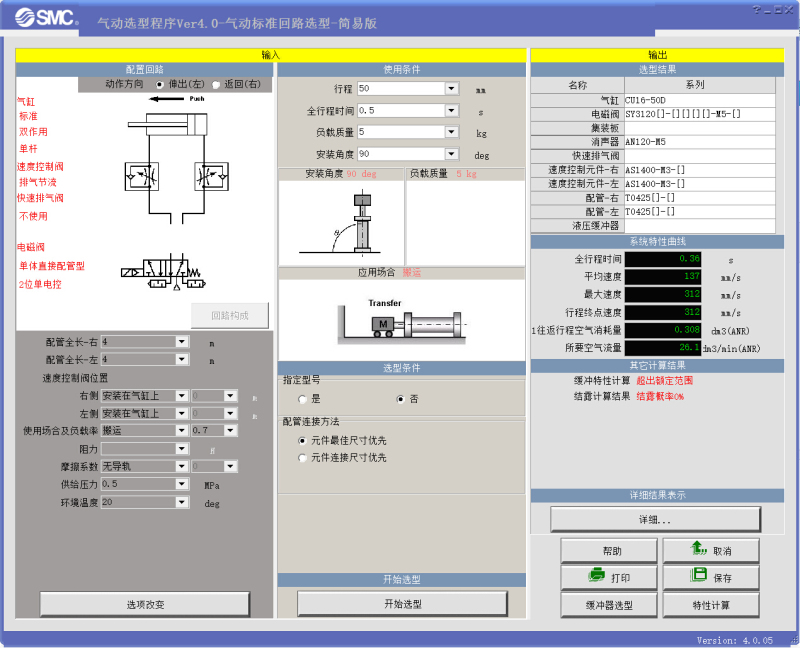Open 左侧 speed valve position dropdown

pyautogui.click(x=182, y=413)
